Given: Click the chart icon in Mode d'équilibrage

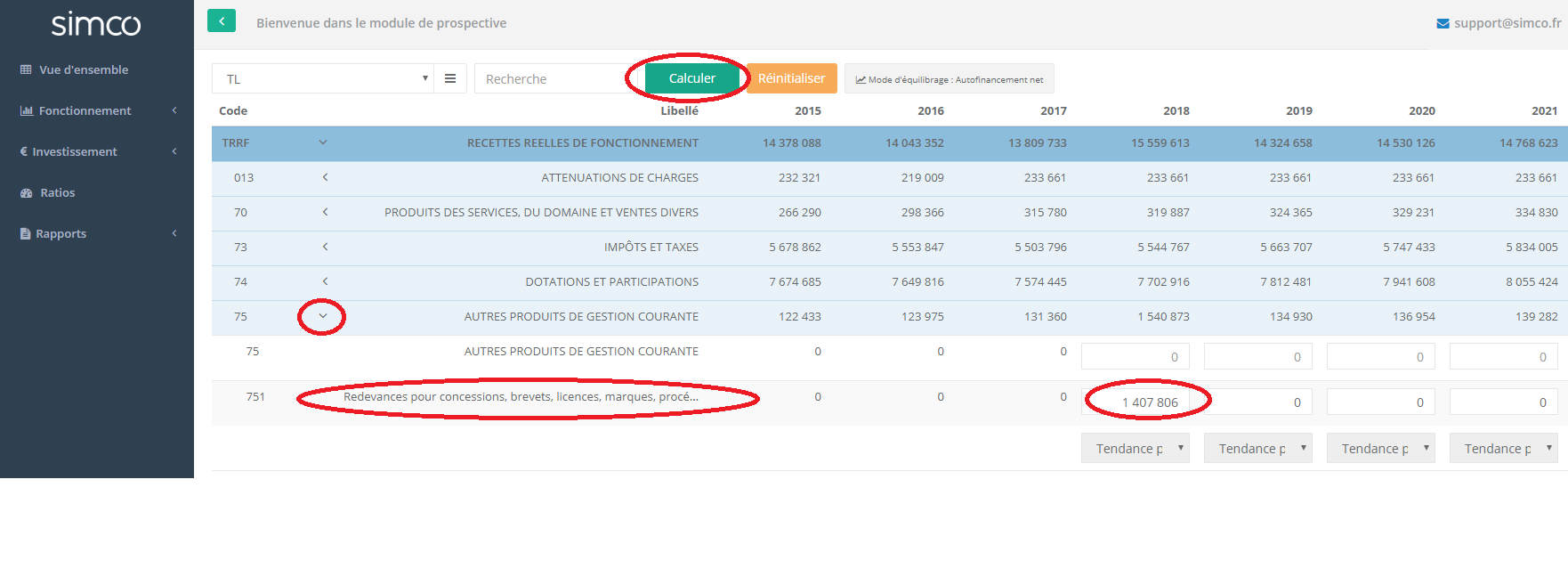Looking at the screenshot, I should [x=861, y=80].
